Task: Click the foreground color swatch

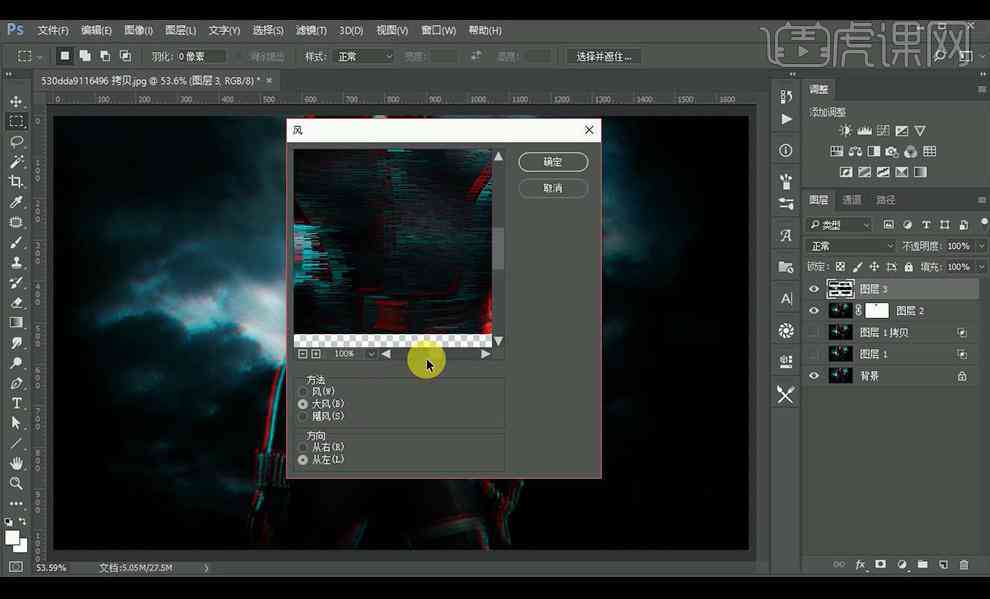Action: [x=12, y=537]
